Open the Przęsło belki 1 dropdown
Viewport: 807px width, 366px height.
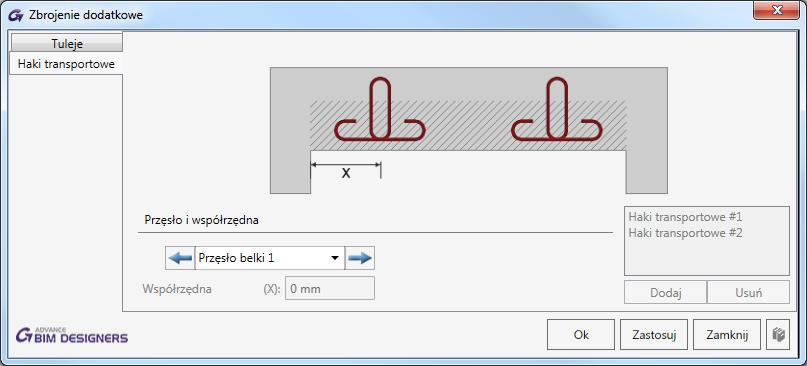click(270, 258)
